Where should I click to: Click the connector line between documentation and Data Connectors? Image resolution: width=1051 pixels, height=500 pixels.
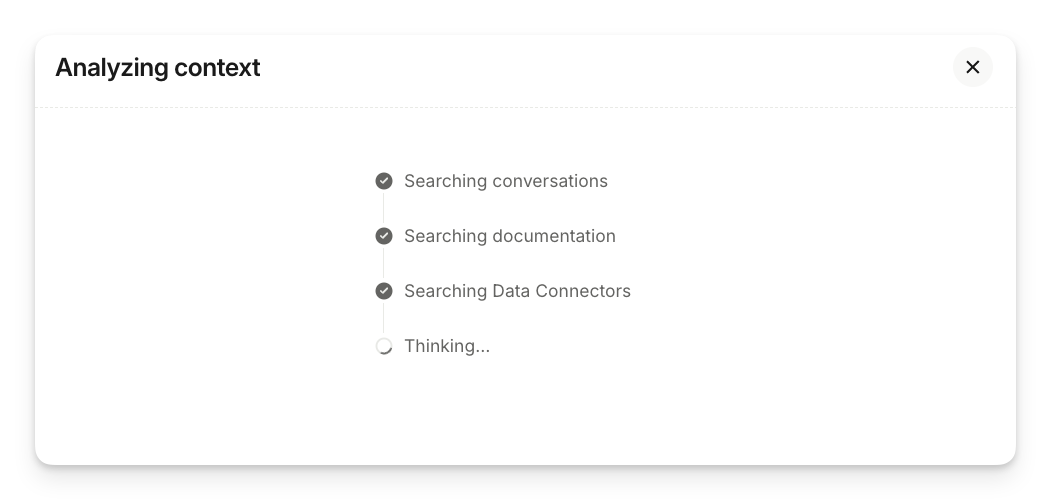tap(384, 263)
